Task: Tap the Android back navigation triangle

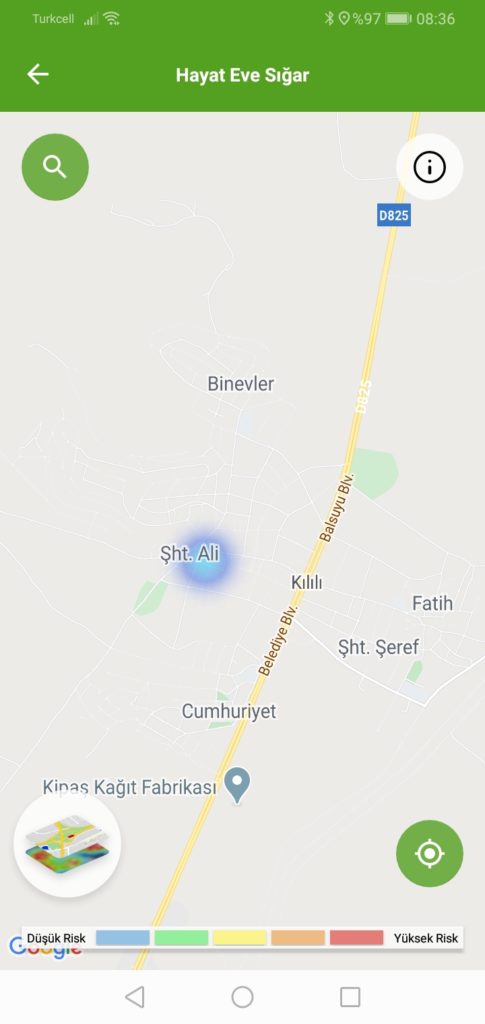Action: click(x=134, y=997)
